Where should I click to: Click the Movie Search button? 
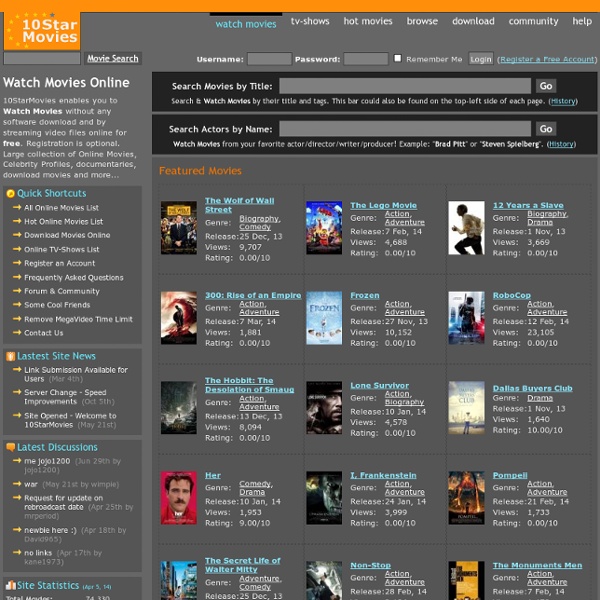tap(112, 59)
